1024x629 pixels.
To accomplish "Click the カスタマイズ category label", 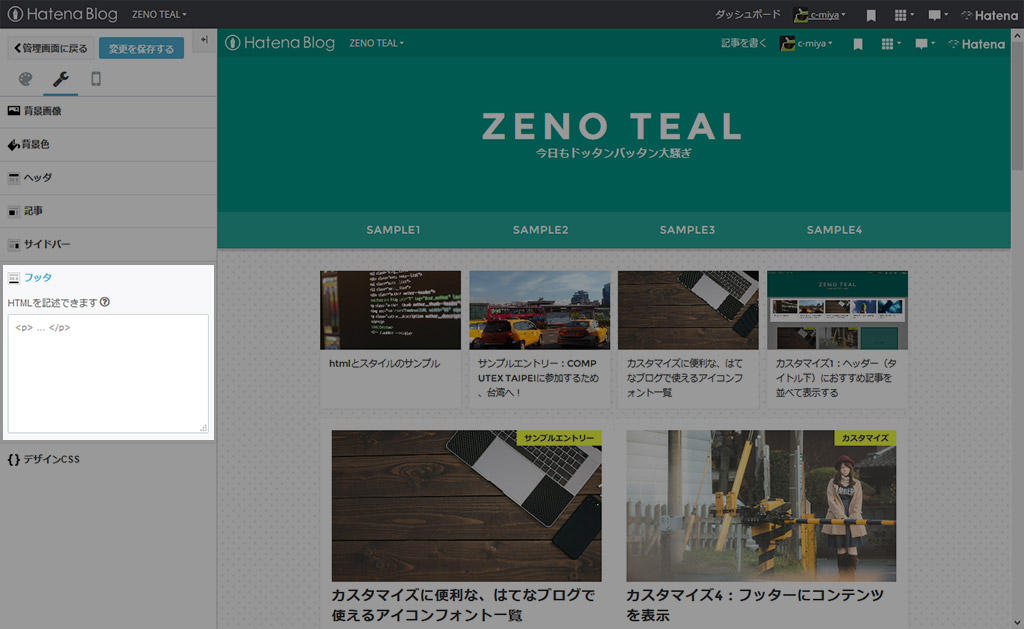I will pos(865,438).
